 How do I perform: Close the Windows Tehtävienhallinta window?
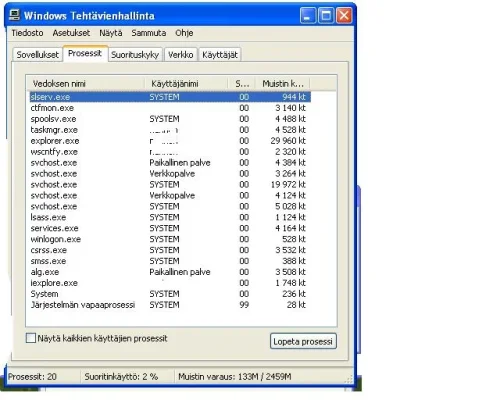click(x=344, y=16)
